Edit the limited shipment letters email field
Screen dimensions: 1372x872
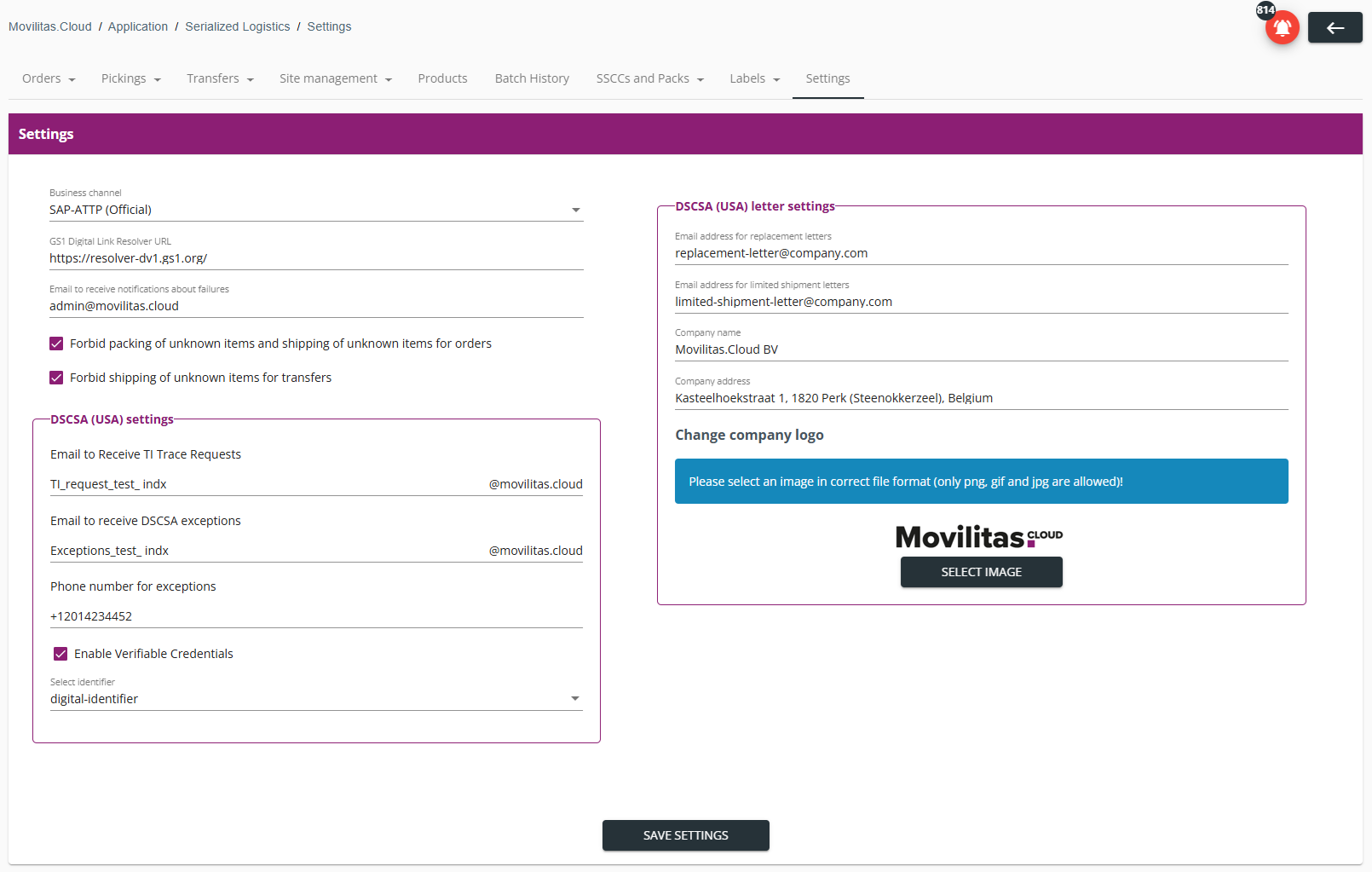point(982,302)
